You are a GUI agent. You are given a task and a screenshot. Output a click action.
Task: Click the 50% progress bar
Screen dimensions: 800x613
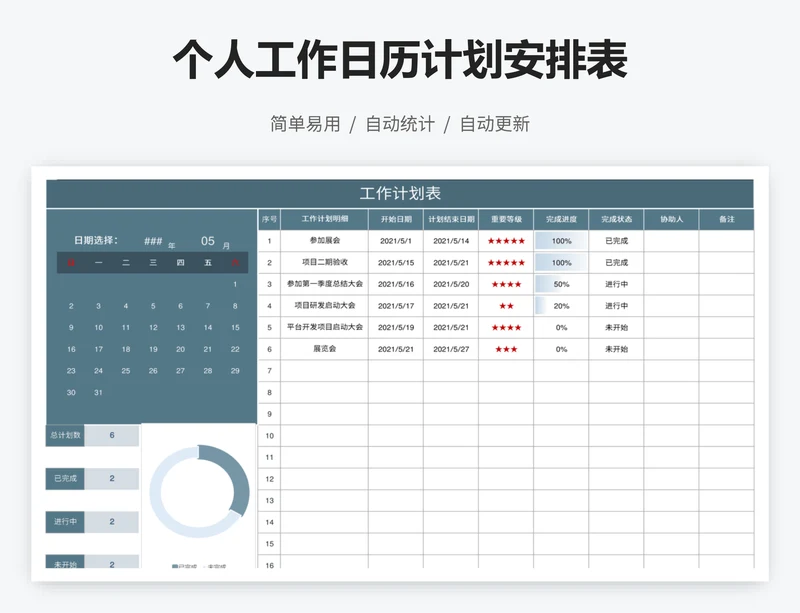tap(561, 284)
